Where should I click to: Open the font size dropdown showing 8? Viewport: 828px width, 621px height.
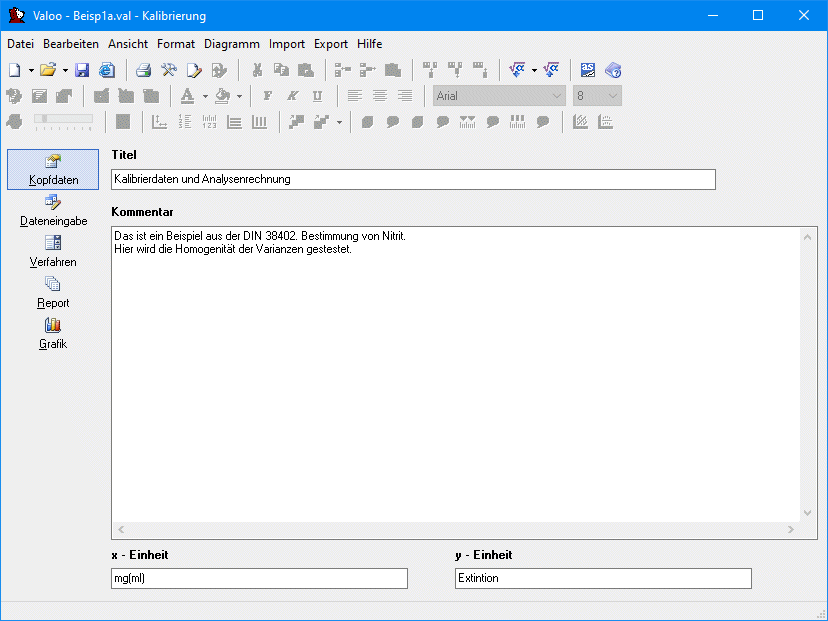pyautogui.click(x=612, y=96)
